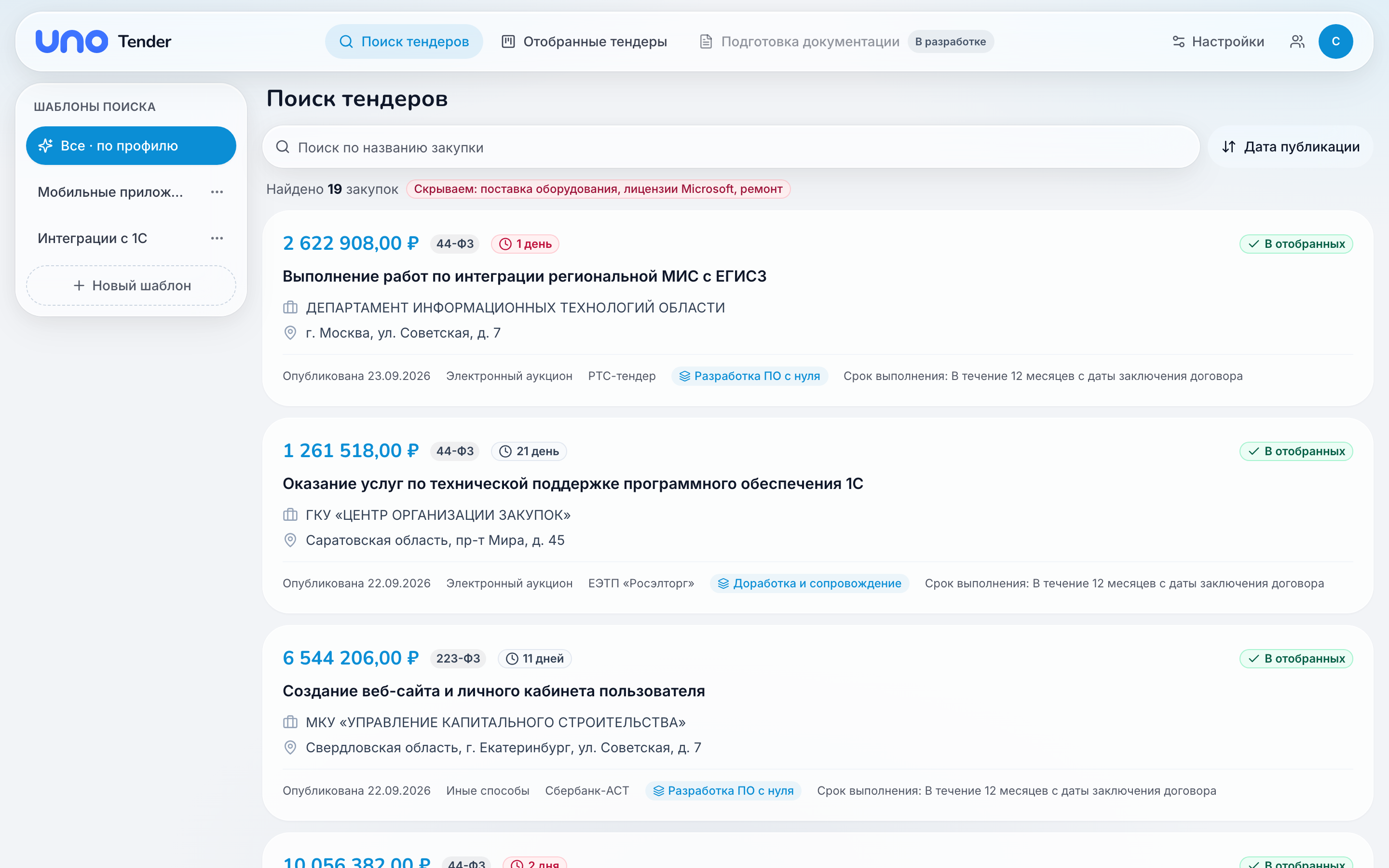Open tender Создание веб-сайта и личного кабинета
Image resolution: width=1389 pixels, height=868 pixels.
tap(493, 691)
